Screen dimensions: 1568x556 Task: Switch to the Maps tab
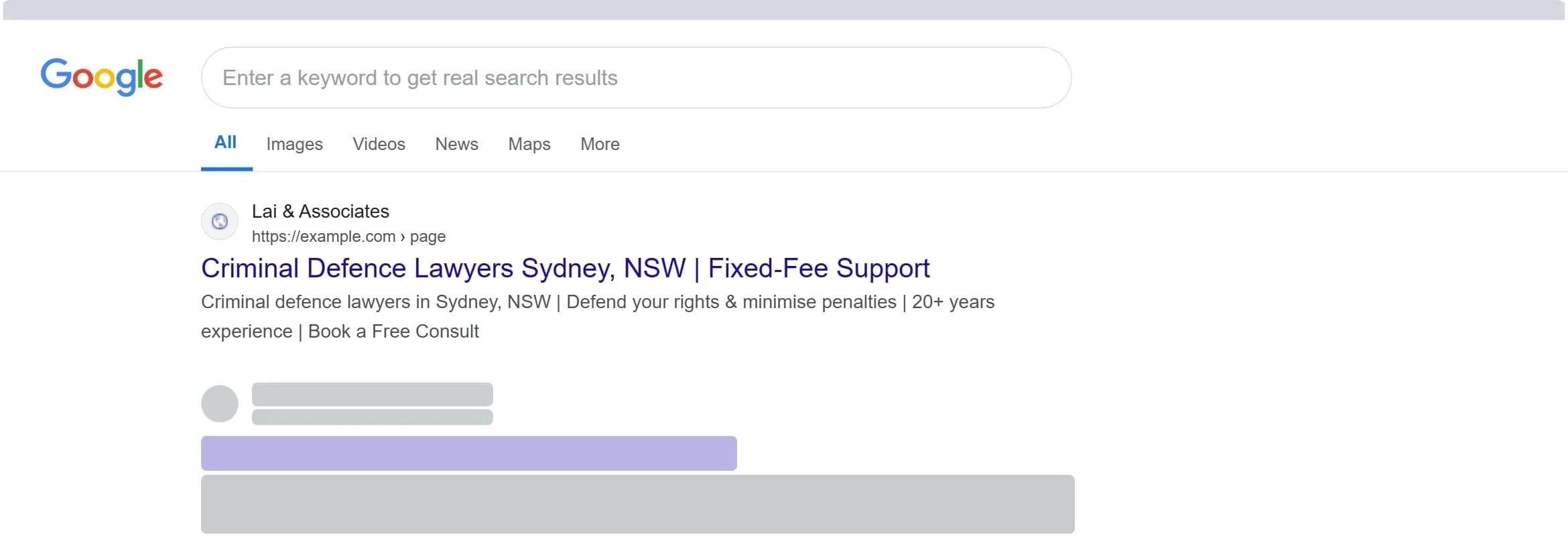[x=529, y=144]
